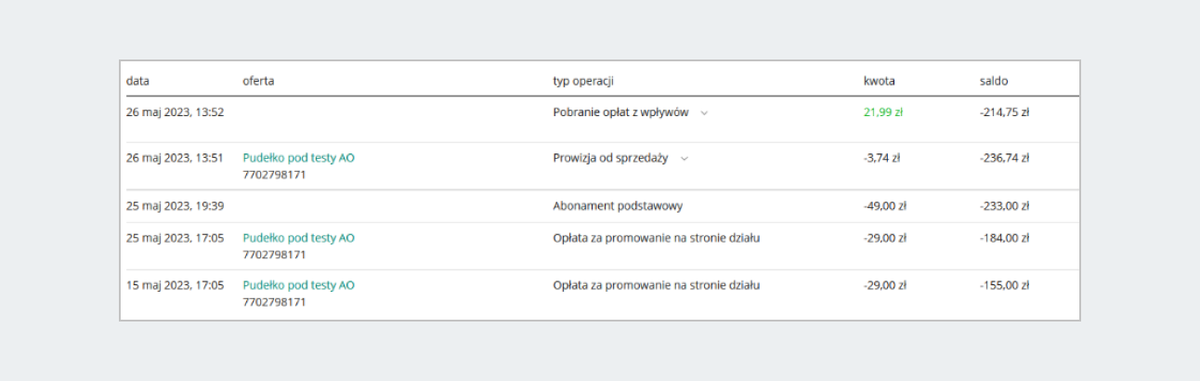Click the oferta column header

point(258,80)
